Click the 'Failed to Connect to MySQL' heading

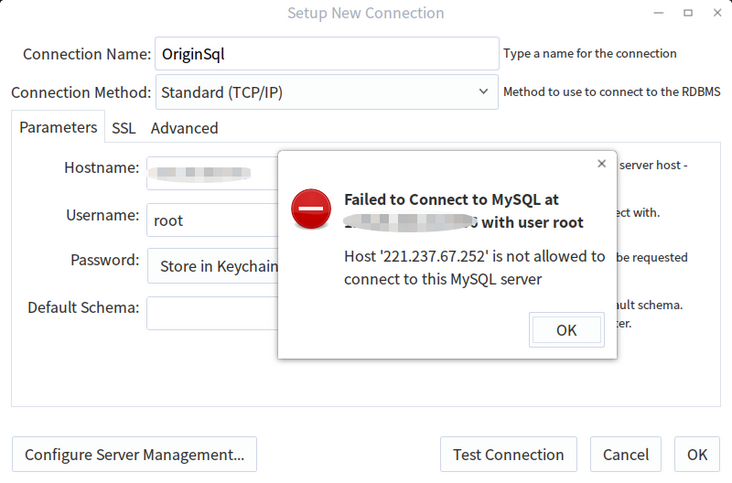pos(451,199)
